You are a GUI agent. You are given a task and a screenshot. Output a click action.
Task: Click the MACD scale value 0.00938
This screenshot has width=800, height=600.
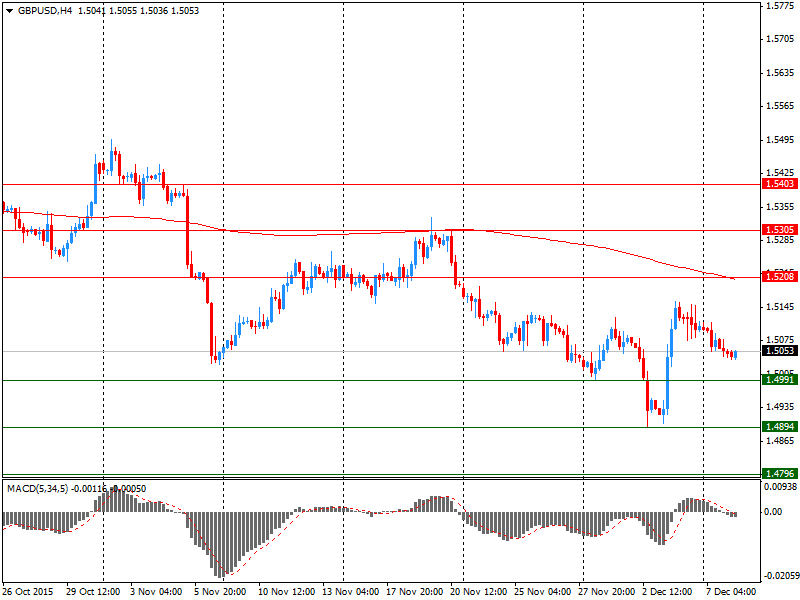(781, 487)
